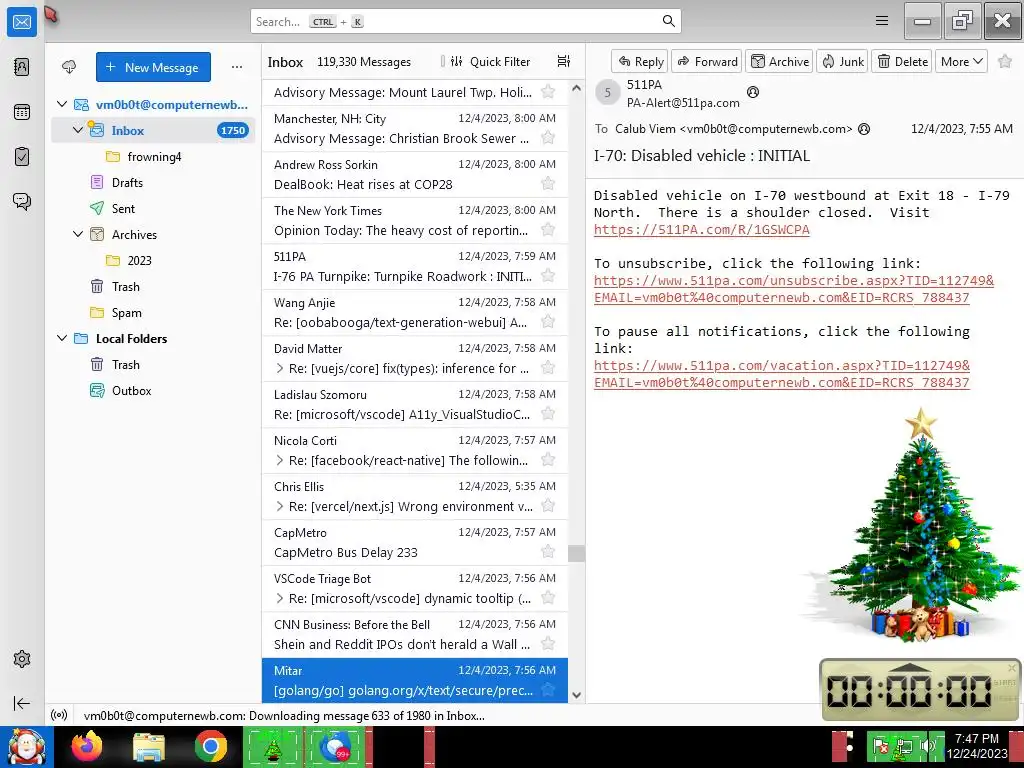Screen dimensions: 1024x768
Task: Toggle star on Christian Brook Sewer message
Action: [x=548, y=138]
